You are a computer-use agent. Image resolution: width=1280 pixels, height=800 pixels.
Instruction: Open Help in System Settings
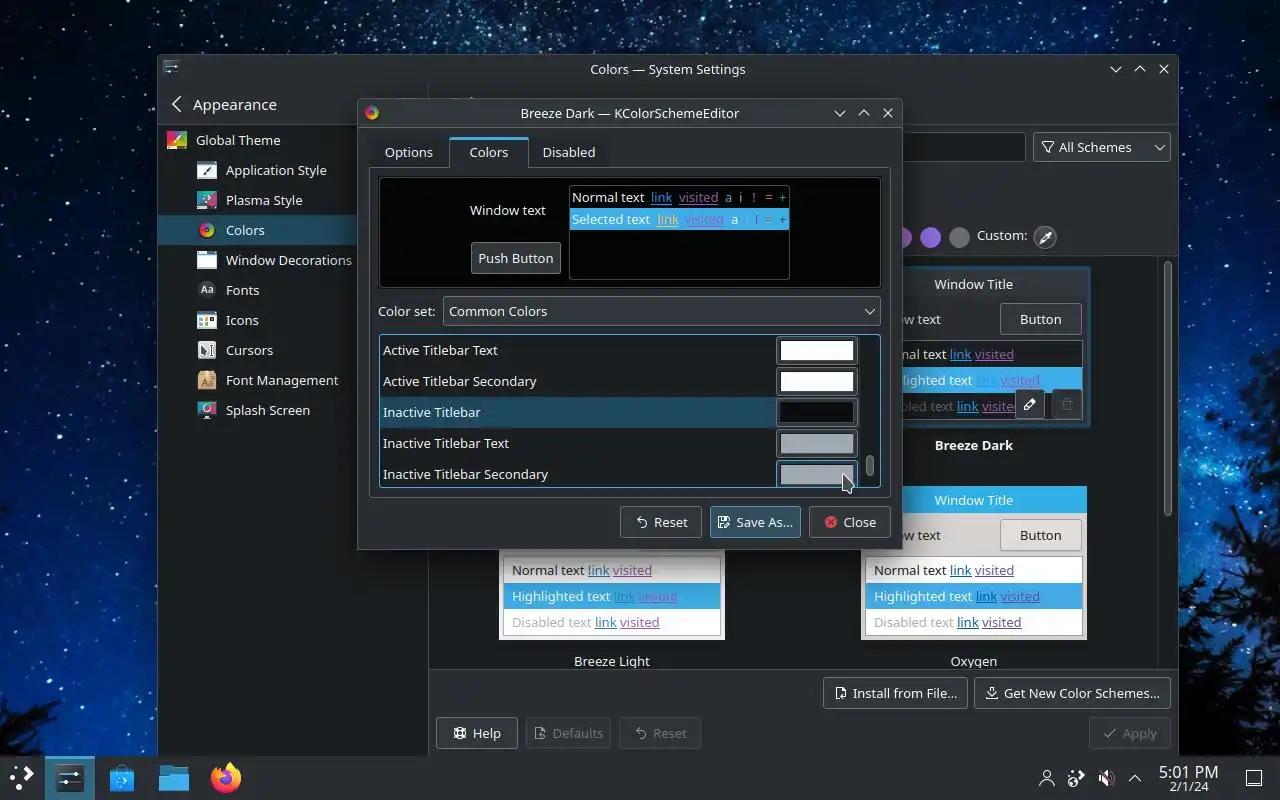click(x=476, y=733)
